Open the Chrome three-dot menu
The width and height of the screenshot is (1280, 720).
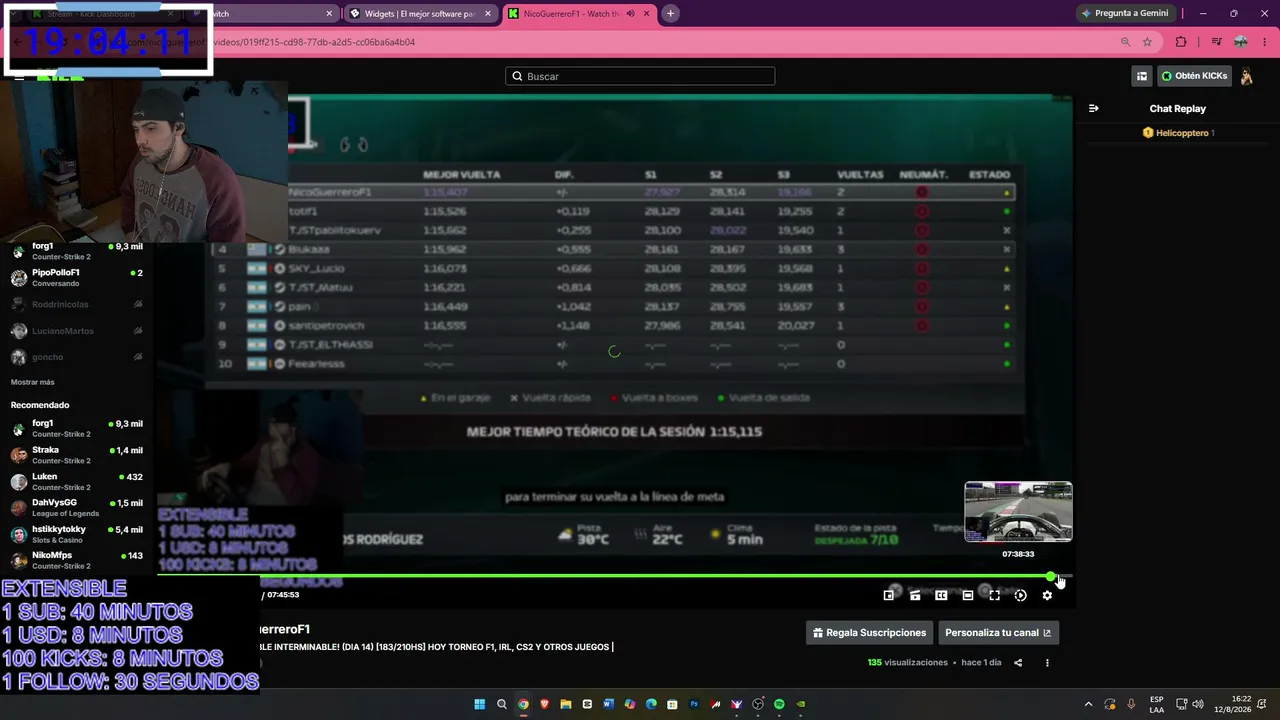point(1265,42)
